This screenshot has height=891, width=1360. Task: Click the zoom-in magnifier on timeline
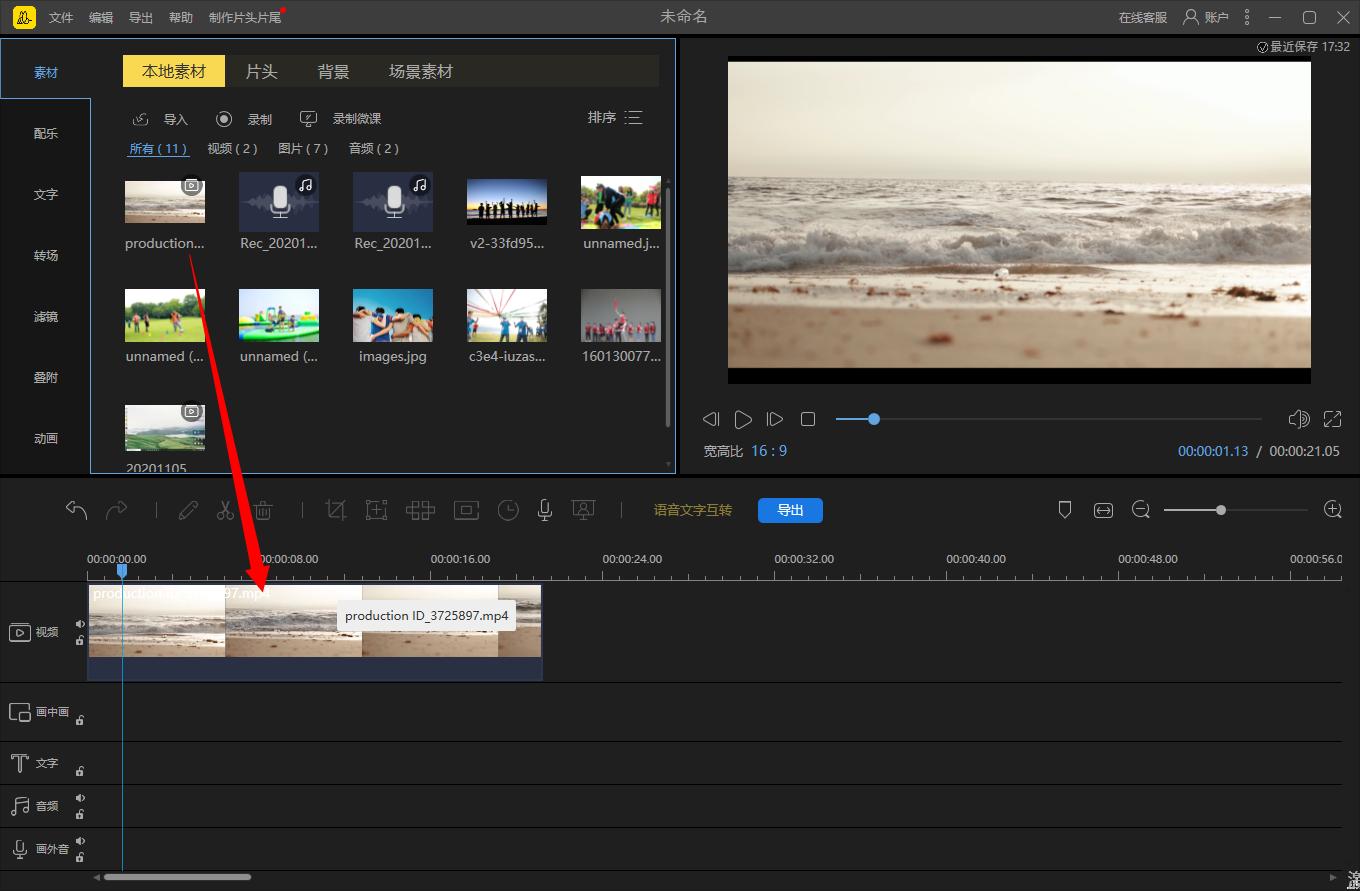(1332, 510)
